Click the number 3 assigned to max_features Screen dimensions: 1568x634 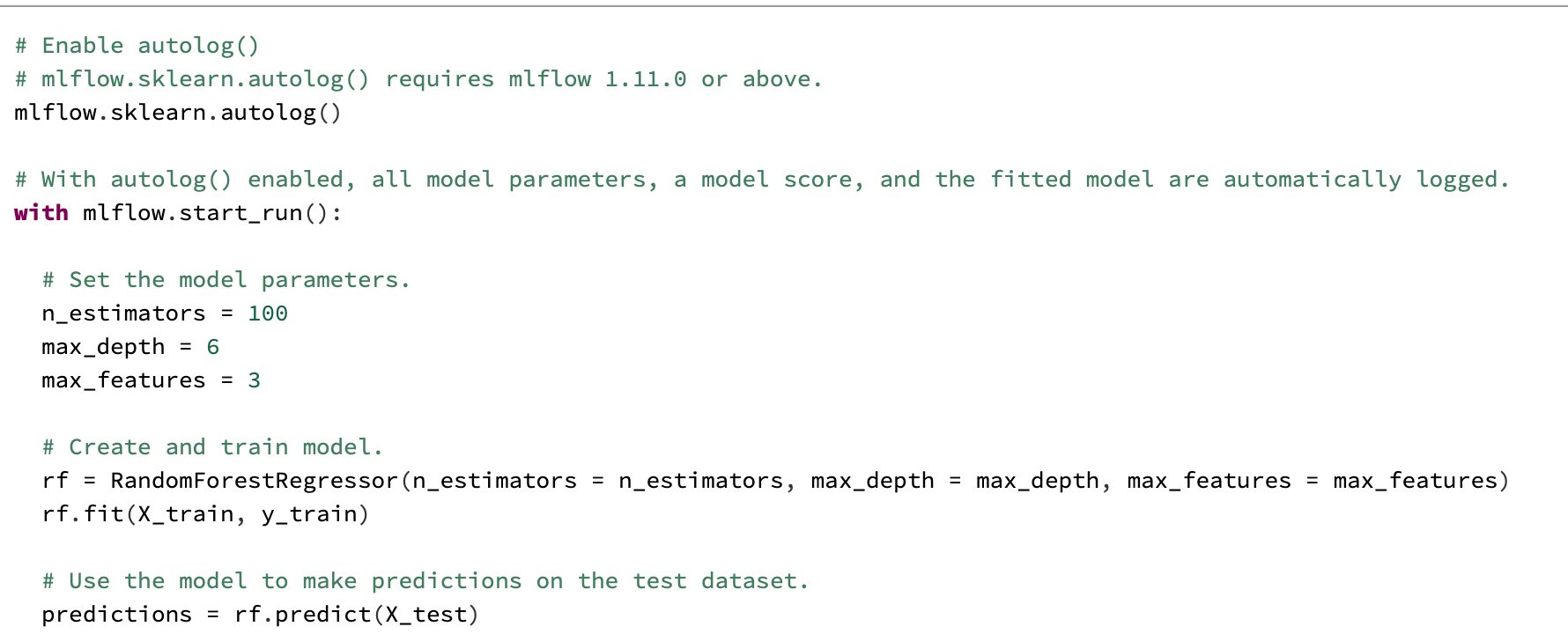(x=255, y=380)
